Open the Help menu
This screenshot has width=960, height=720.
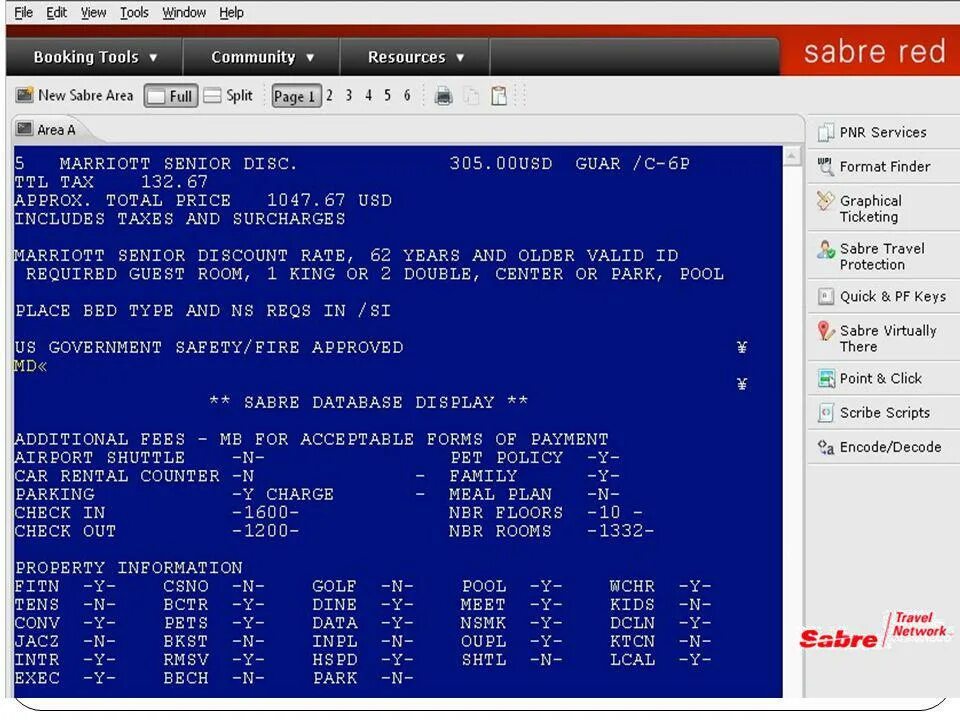coord(231,12)
